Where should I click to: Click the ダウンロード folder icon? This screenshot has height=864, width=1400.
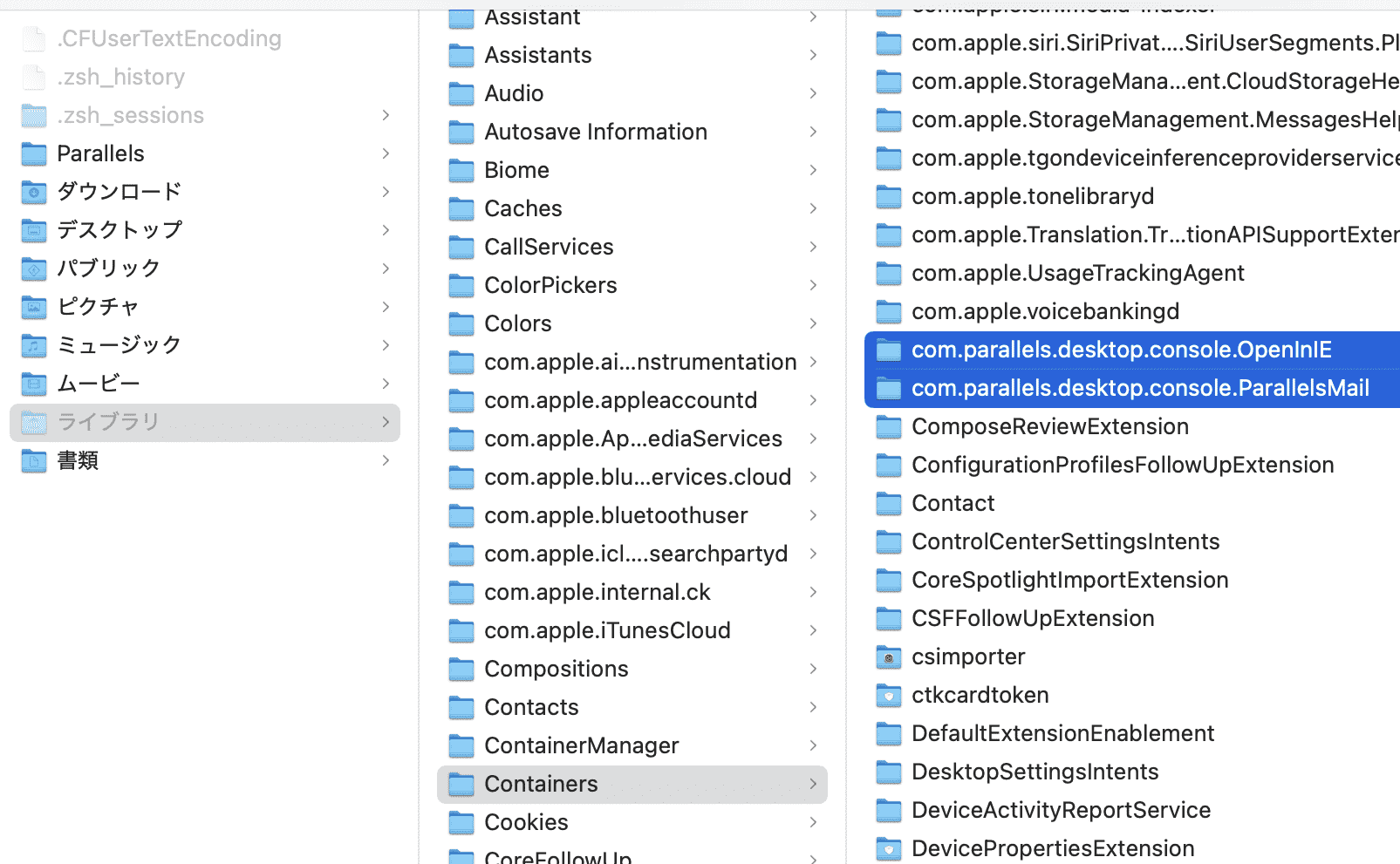[33, 192]
